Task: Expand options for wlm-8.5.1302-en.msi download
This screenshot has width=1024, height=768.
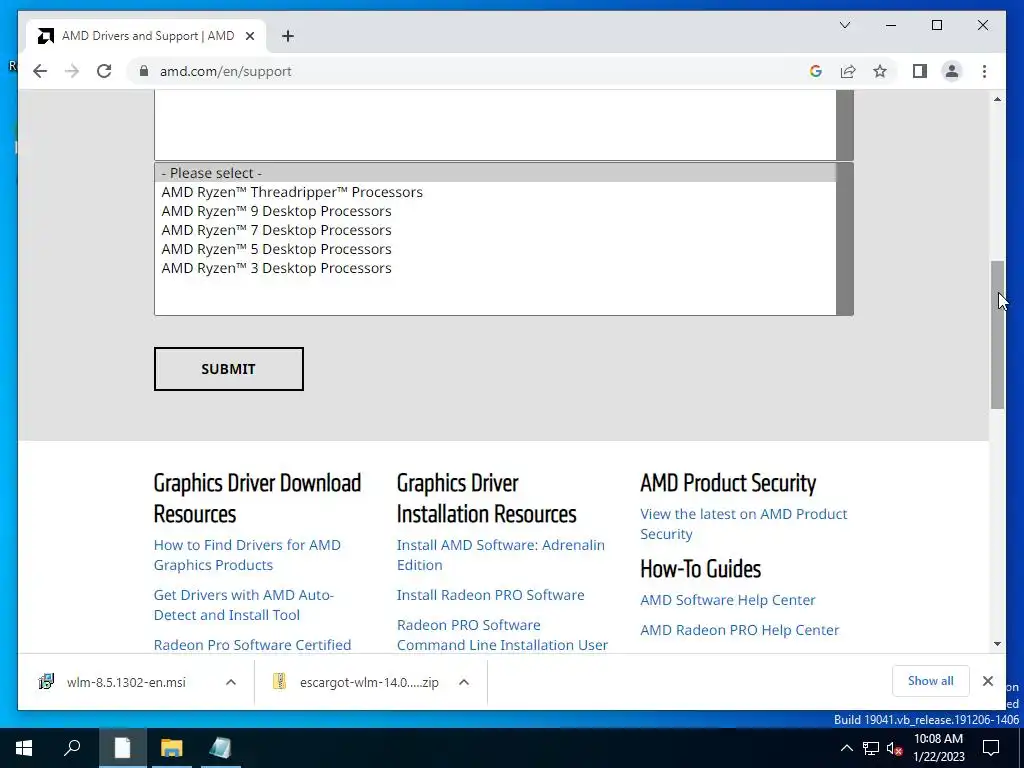Action: click(x=231, y=682)
